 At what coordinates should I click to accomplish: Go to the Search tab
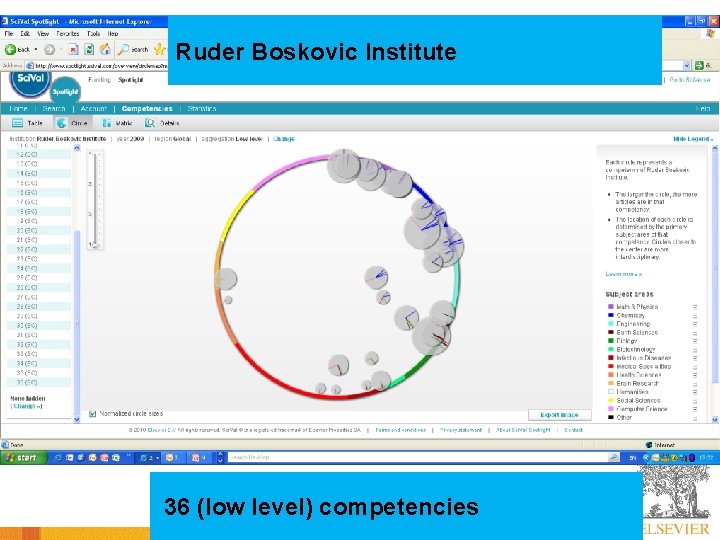point(54,108)
